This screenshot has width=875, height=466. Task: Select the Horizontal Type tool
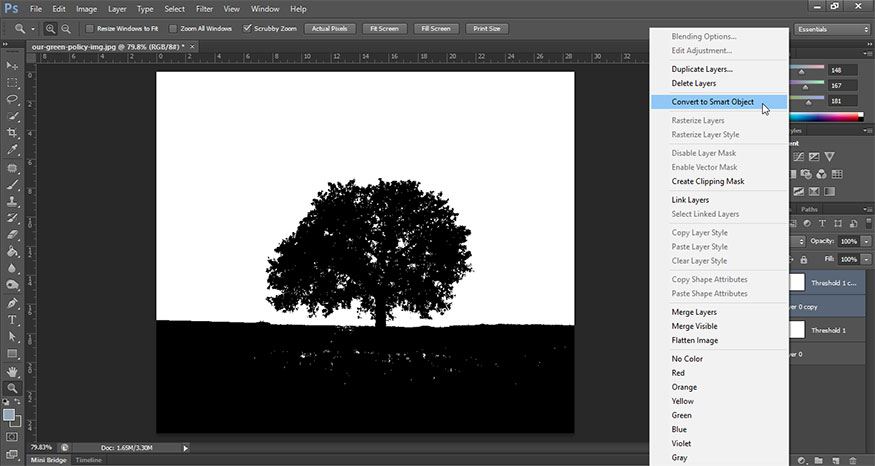click(x=13, y=320)
